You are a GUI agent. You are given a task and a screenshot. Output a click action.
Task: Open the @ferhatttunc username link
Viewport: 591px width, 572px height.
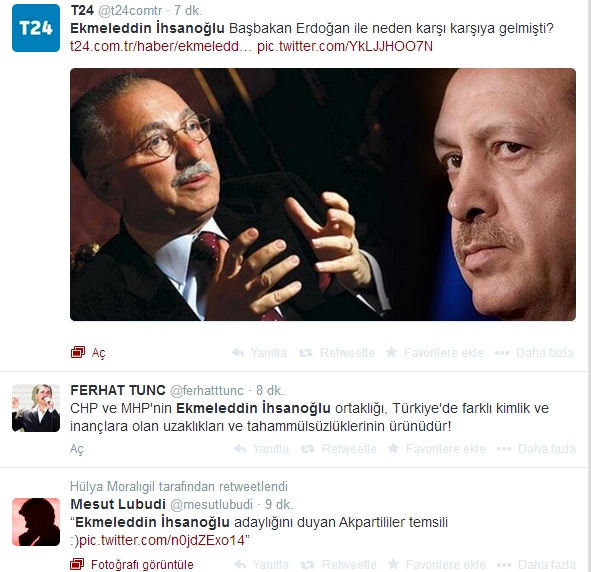point(207,391)
